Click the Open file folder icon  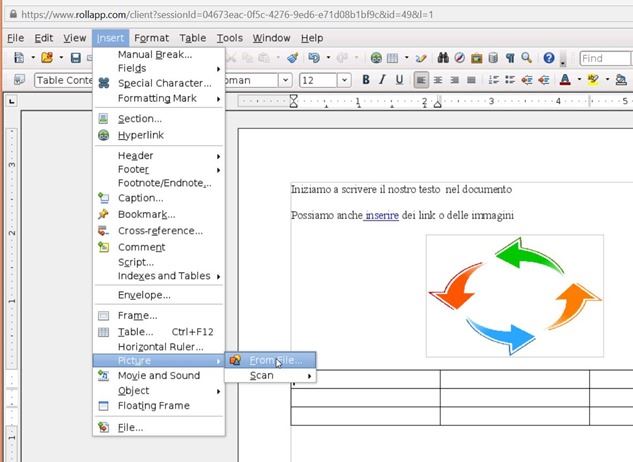point(47,58)
